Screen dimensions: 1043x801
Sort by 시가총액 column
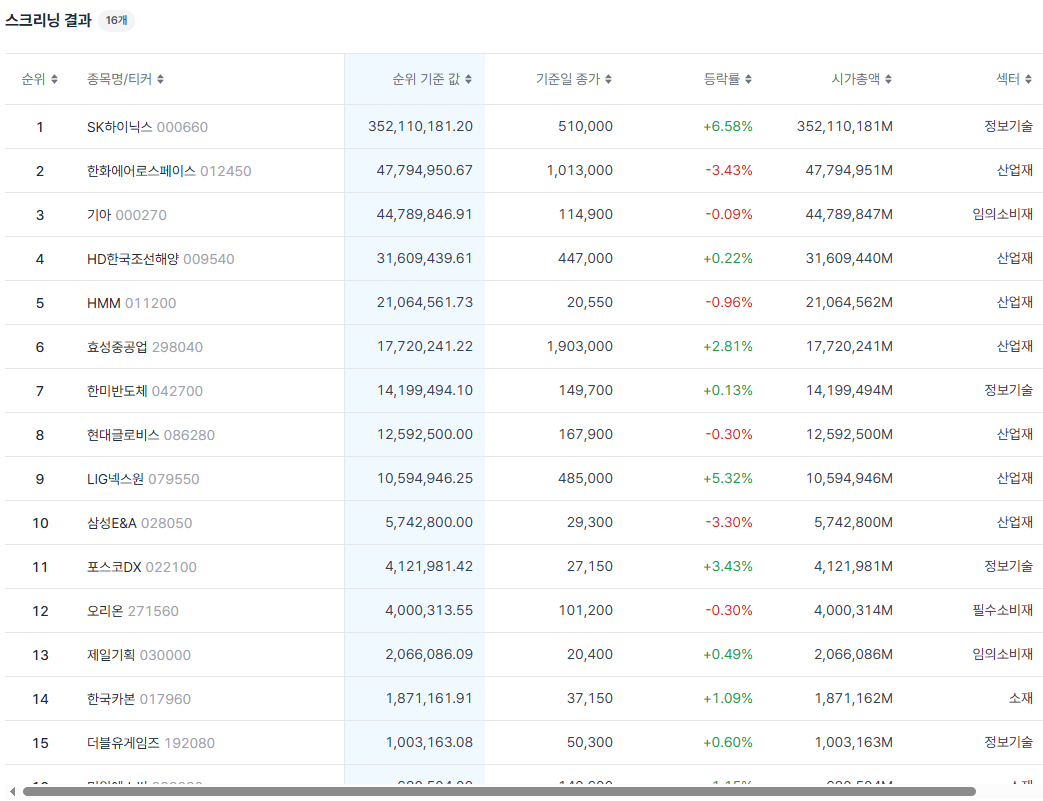[862, 79]
